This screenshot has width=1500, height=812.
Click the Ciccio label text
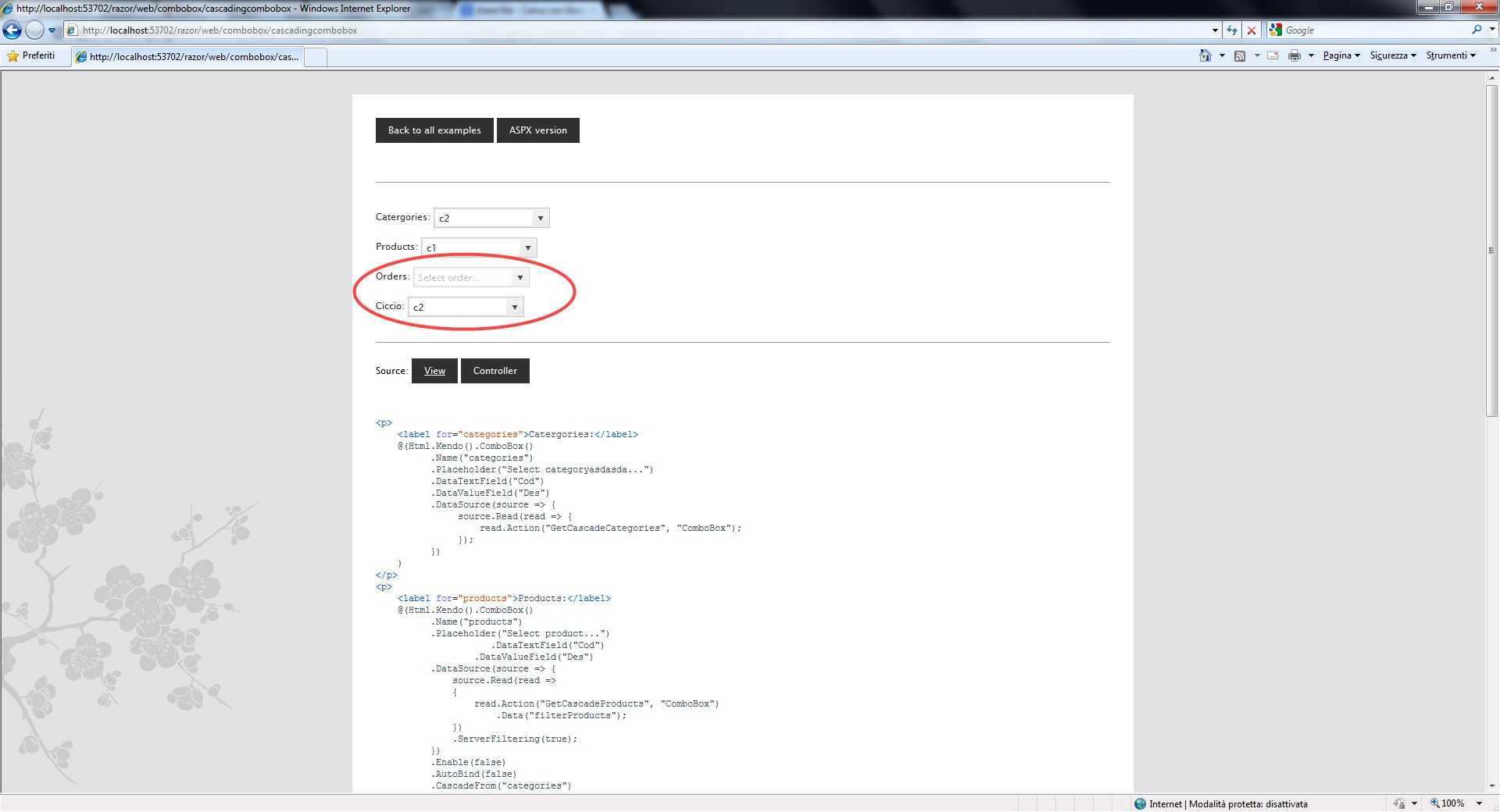pos(390,306)
